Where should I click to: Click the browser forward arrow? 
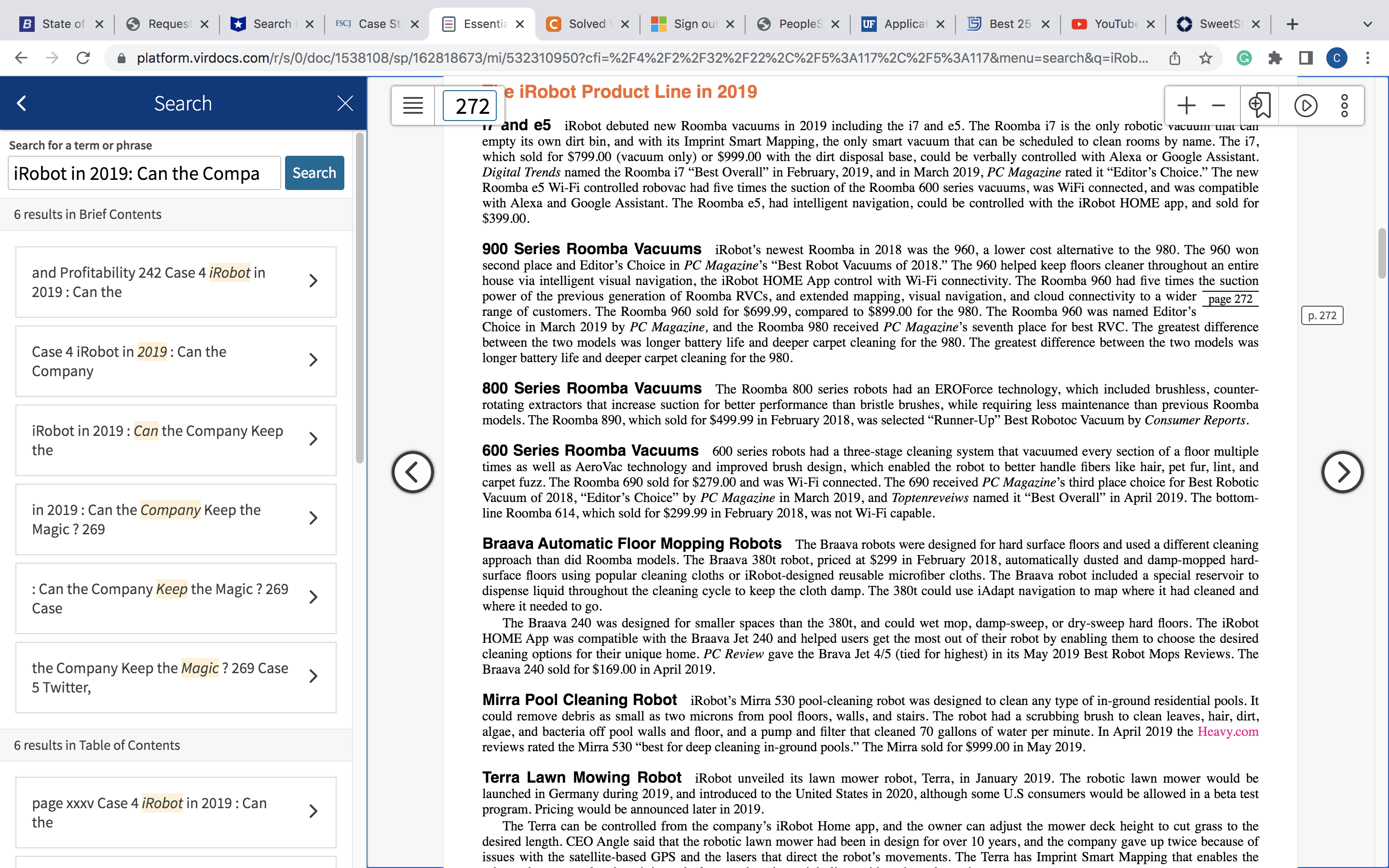click(x=52, y=58)
